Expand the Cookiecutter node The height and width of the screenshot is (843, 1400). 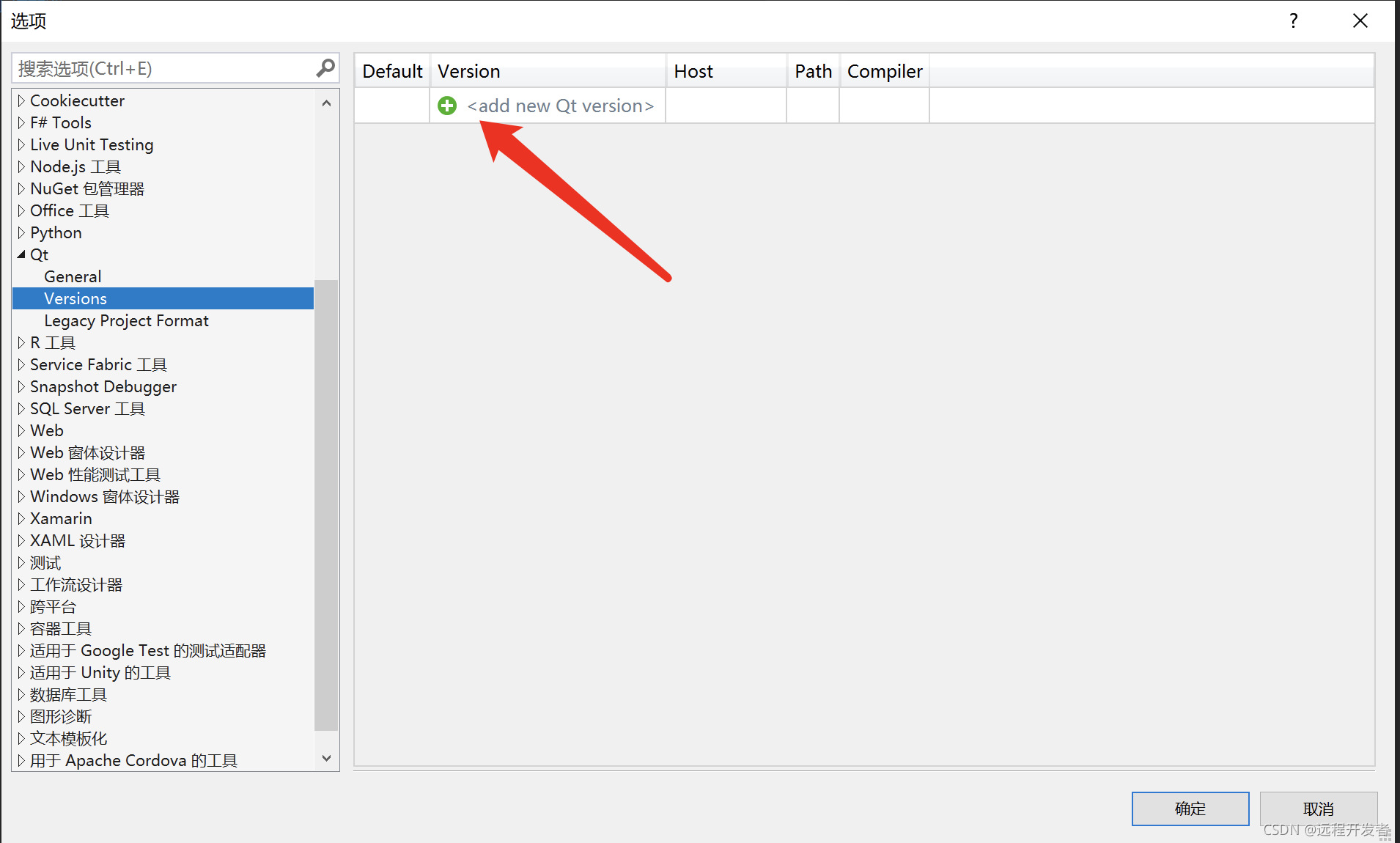click(x=21, y=100)
